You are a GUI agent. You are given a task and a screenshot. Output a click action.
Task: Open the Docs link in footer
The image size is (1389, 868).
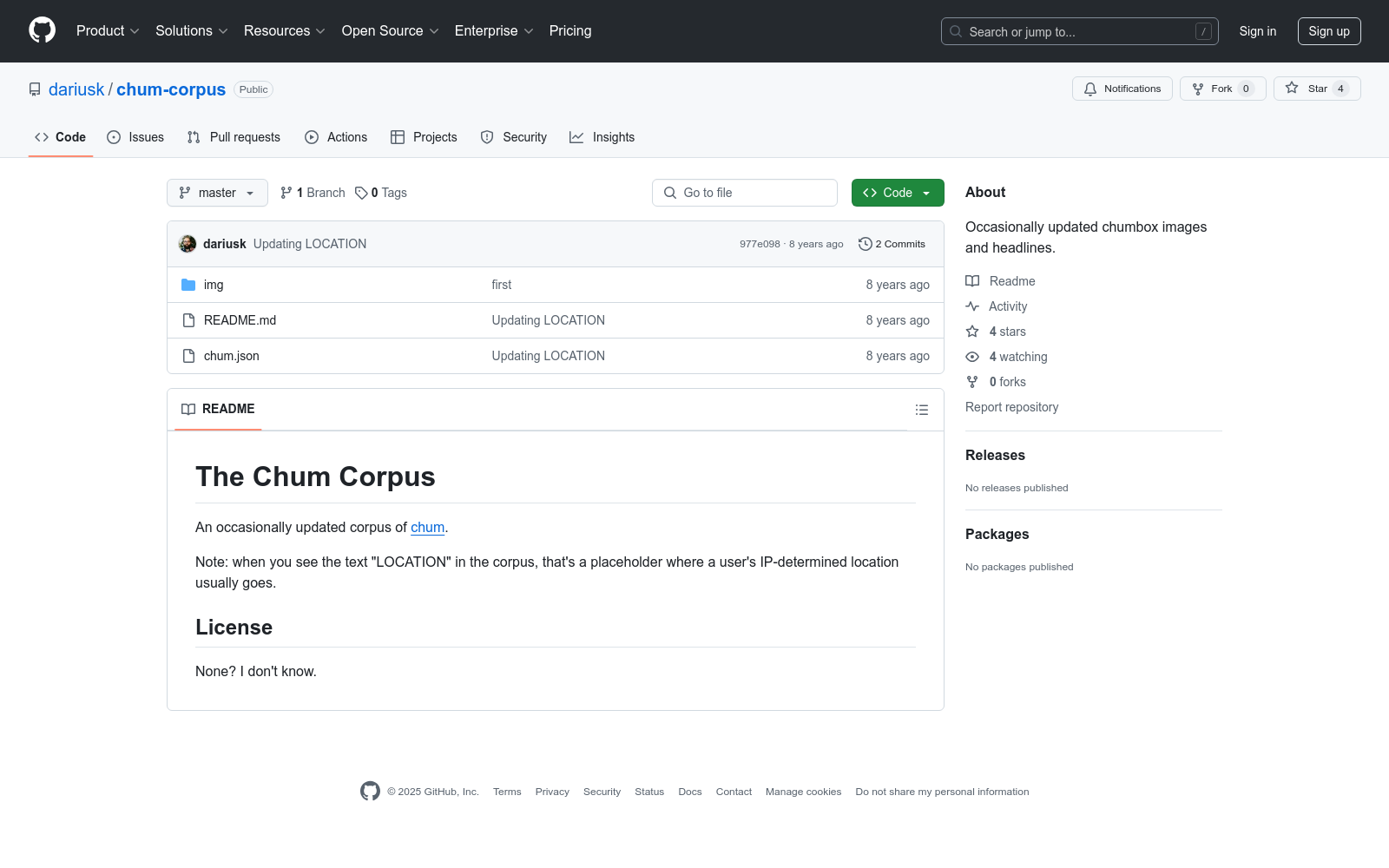[x=690, y=792]
